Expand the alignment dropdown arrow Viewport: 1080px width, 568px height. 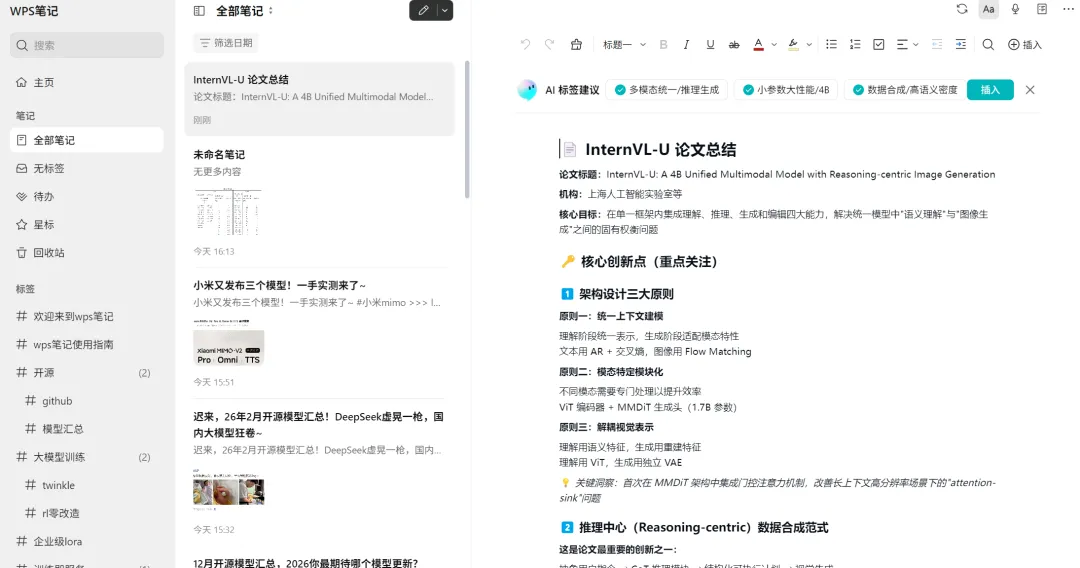(x=916, y=45)
